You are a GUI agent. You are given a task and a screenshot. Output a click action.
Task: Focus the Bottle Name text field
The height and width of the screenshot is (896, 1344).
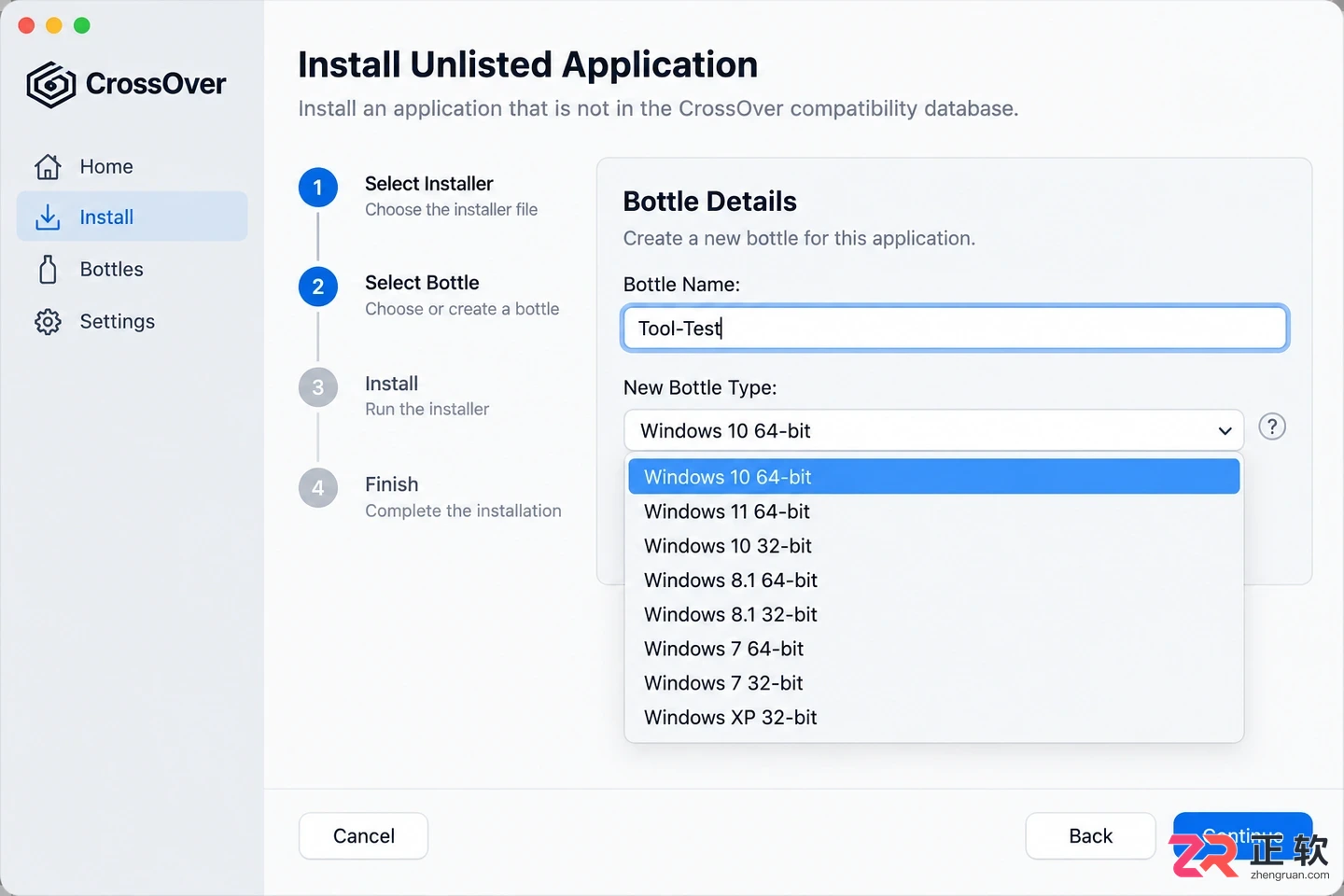pyautogui.click(x=955, y=329)
